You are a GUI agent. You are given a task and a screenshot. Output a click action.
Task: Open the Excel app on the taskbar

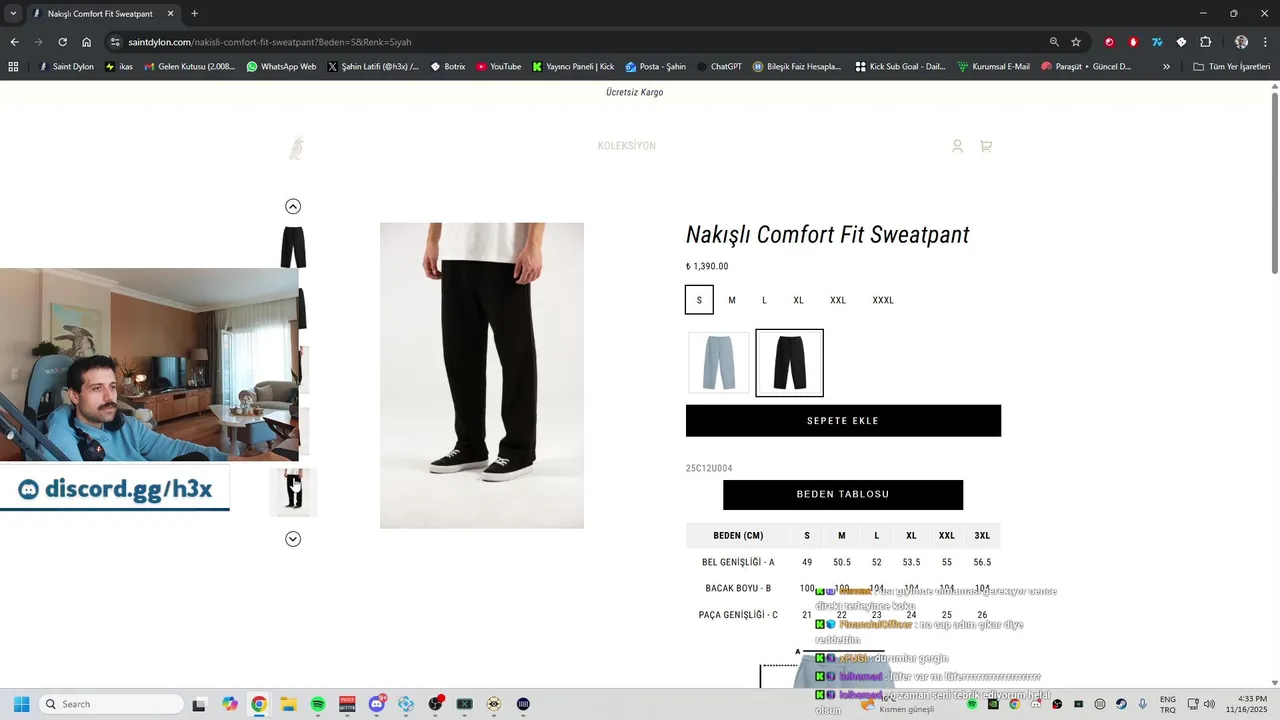[464, 704]
